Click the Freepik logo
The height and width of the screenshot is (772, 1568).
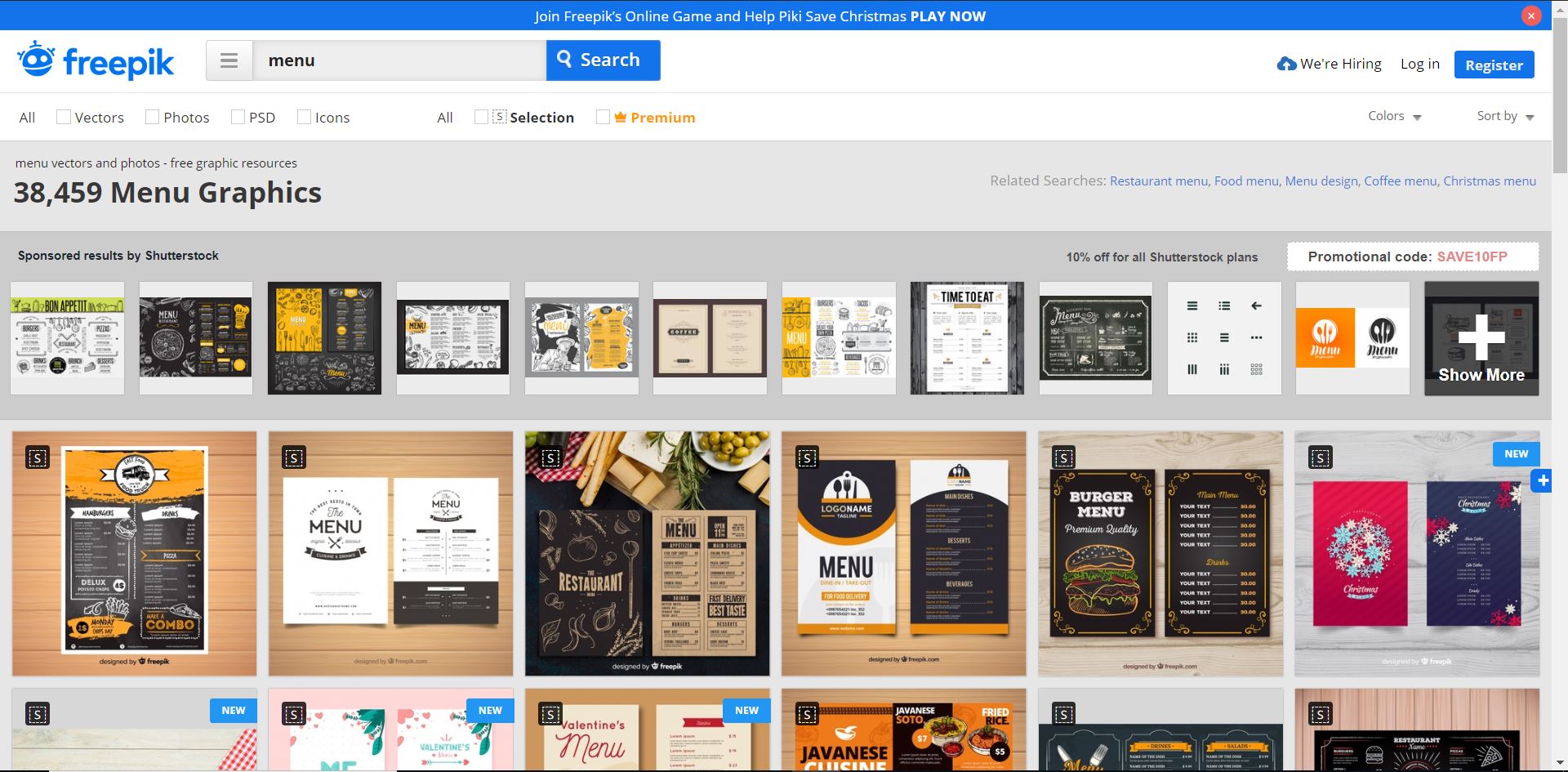coord(96,61)
